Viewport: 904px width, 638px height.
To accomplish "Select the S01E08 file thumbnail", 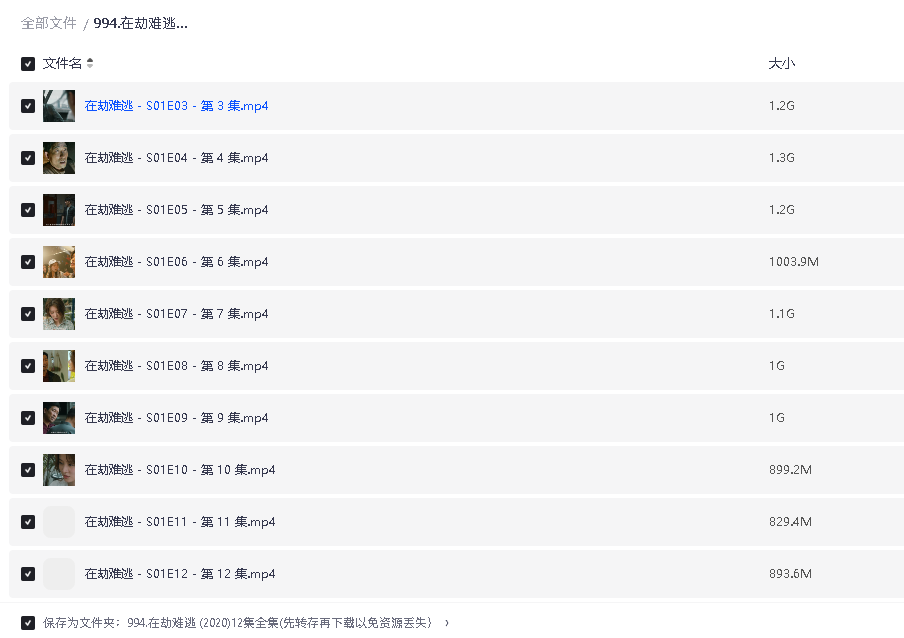I will 59,366.
